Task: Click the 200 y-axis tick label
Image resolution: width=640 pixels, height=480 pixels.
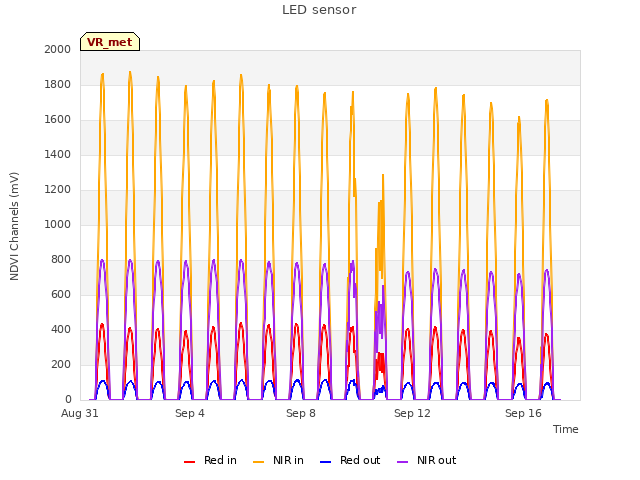Action: click(61, 364)
